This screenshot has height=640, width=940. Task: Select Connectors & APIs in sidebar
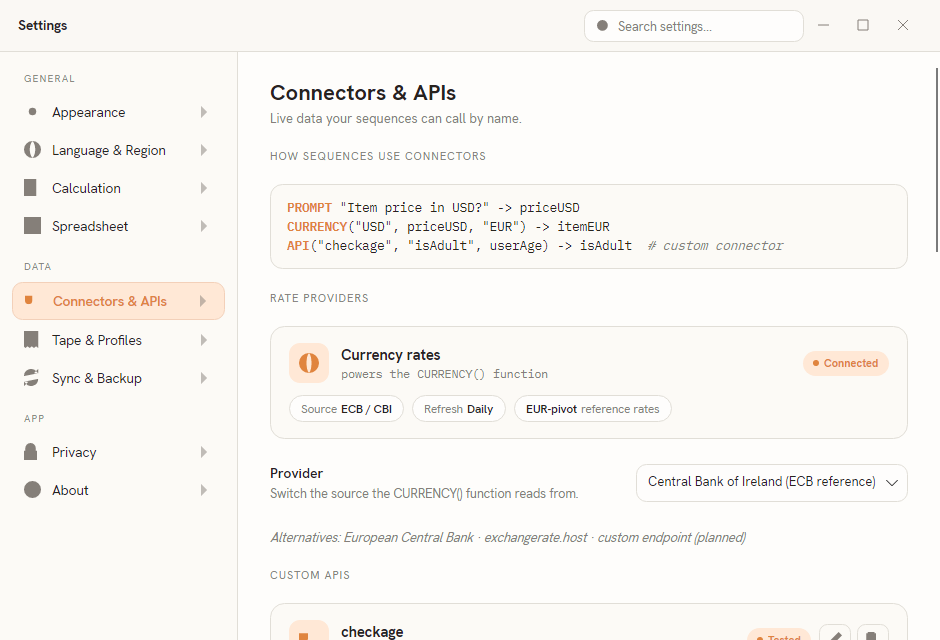point(118,301)
